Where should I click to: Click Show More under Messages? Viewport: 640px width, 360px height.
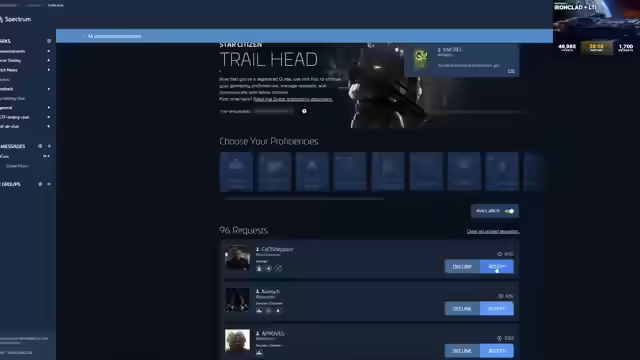[x=17, y=166]
